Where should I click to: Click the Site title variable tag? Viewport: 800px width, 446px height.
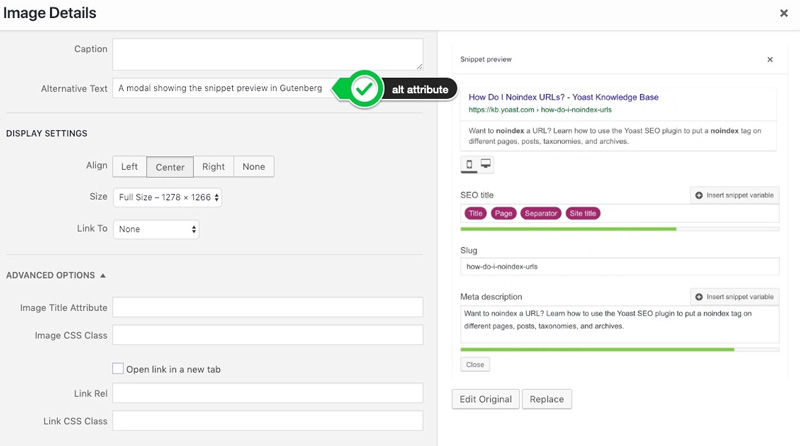583,213
